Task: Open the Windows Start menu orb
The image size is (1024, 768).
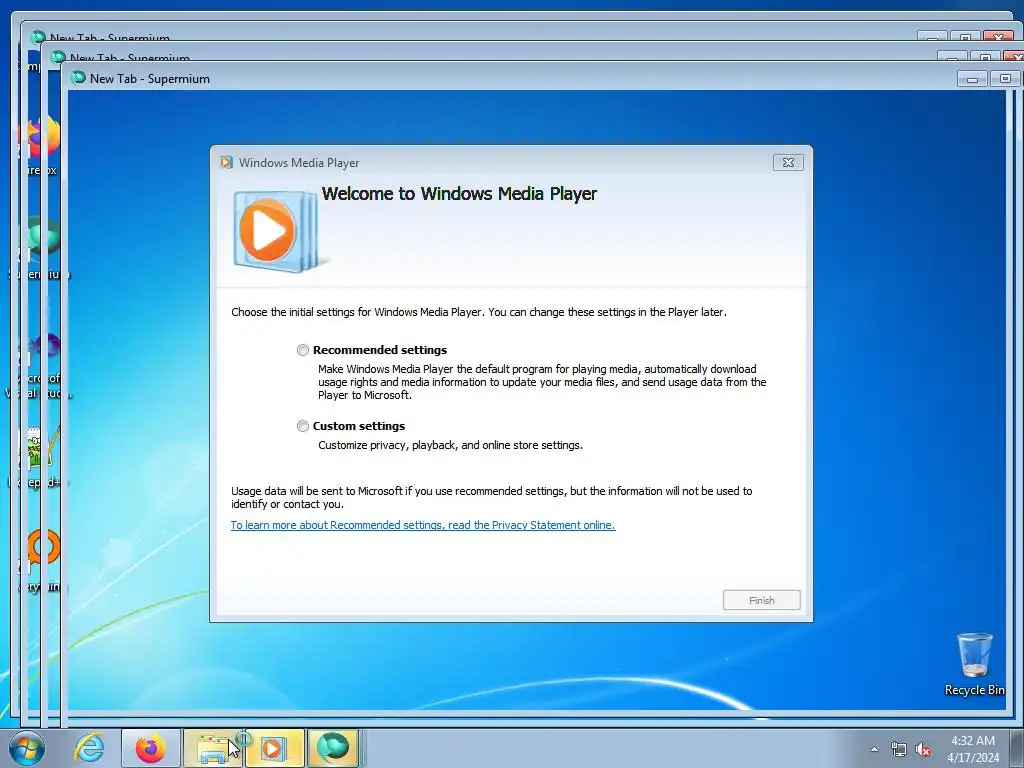Action: click(27, 748)
